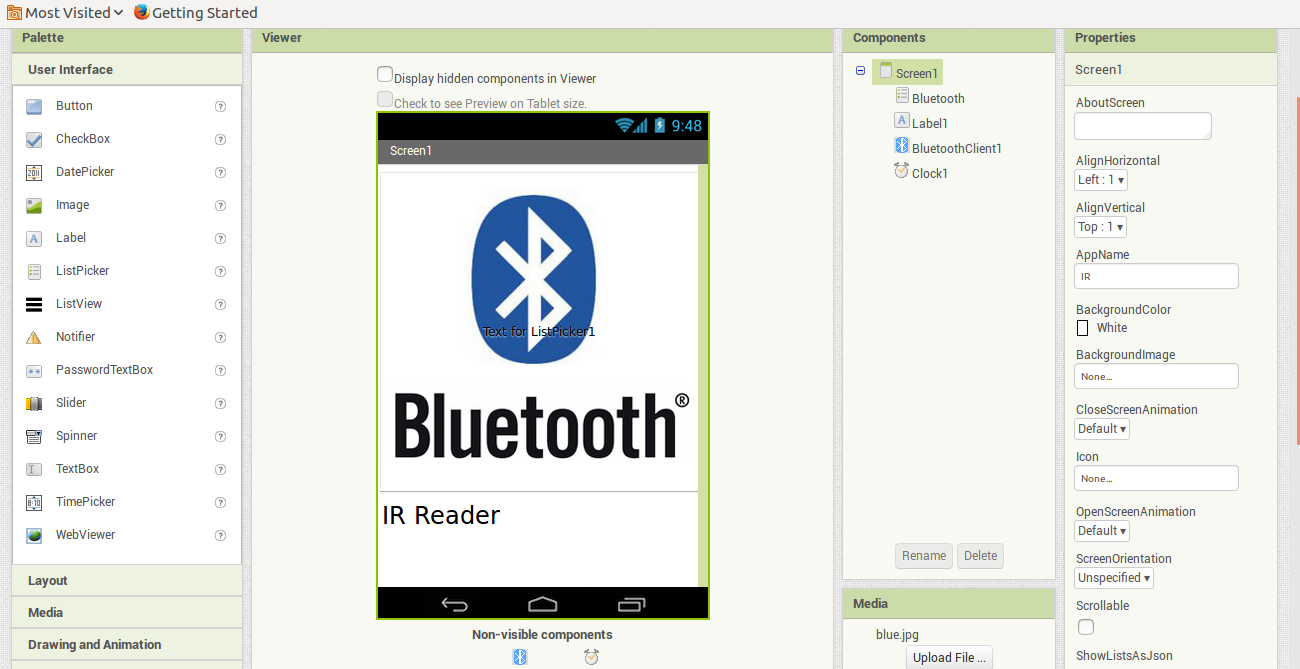Viewport: 1300px width, 669px height.
Task: Select the PasswordTextBox palette icon
Action: tap(34, 370)
